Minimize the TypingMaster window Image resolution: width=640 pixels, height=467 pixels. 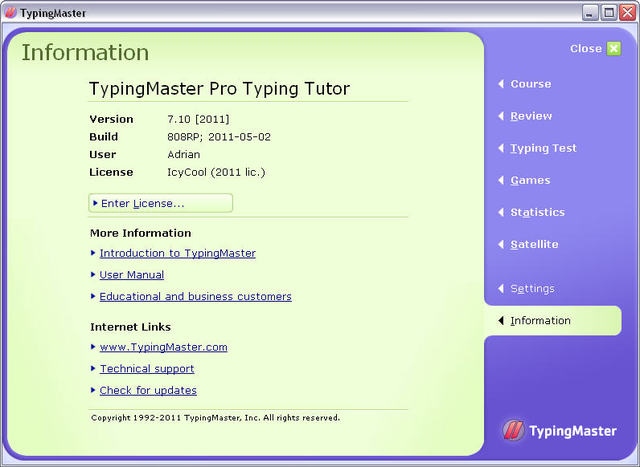[x=589, y=13]
